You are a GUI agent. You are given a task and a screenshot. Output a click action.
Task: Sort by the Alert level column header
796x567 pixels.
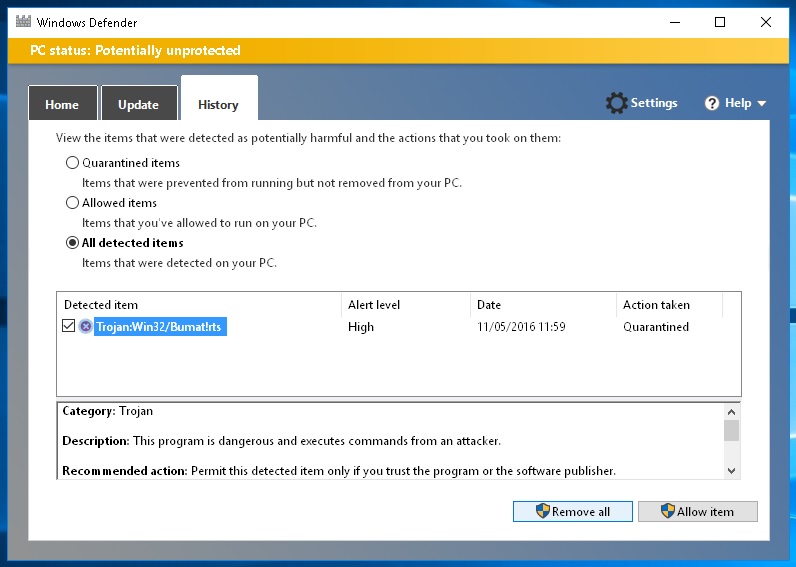pyautogui.click(x=406, y=305)
